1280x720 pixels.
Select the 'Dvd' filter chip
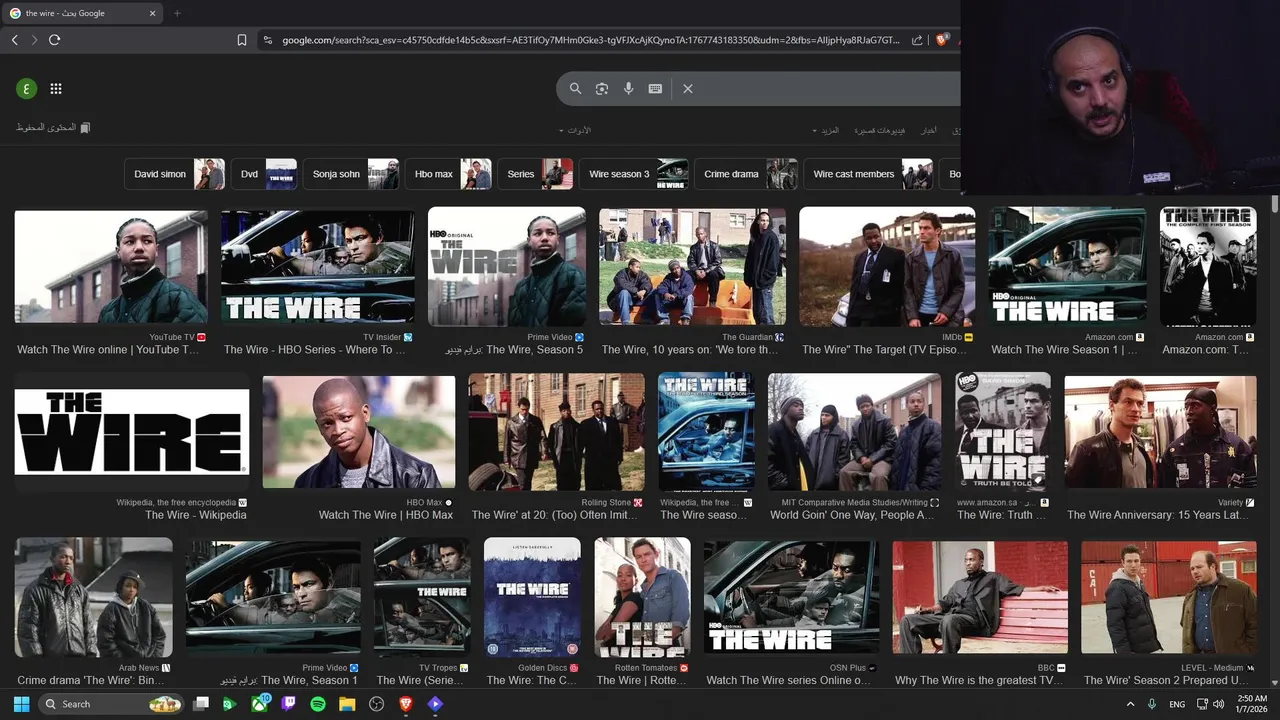pos(264,174)
